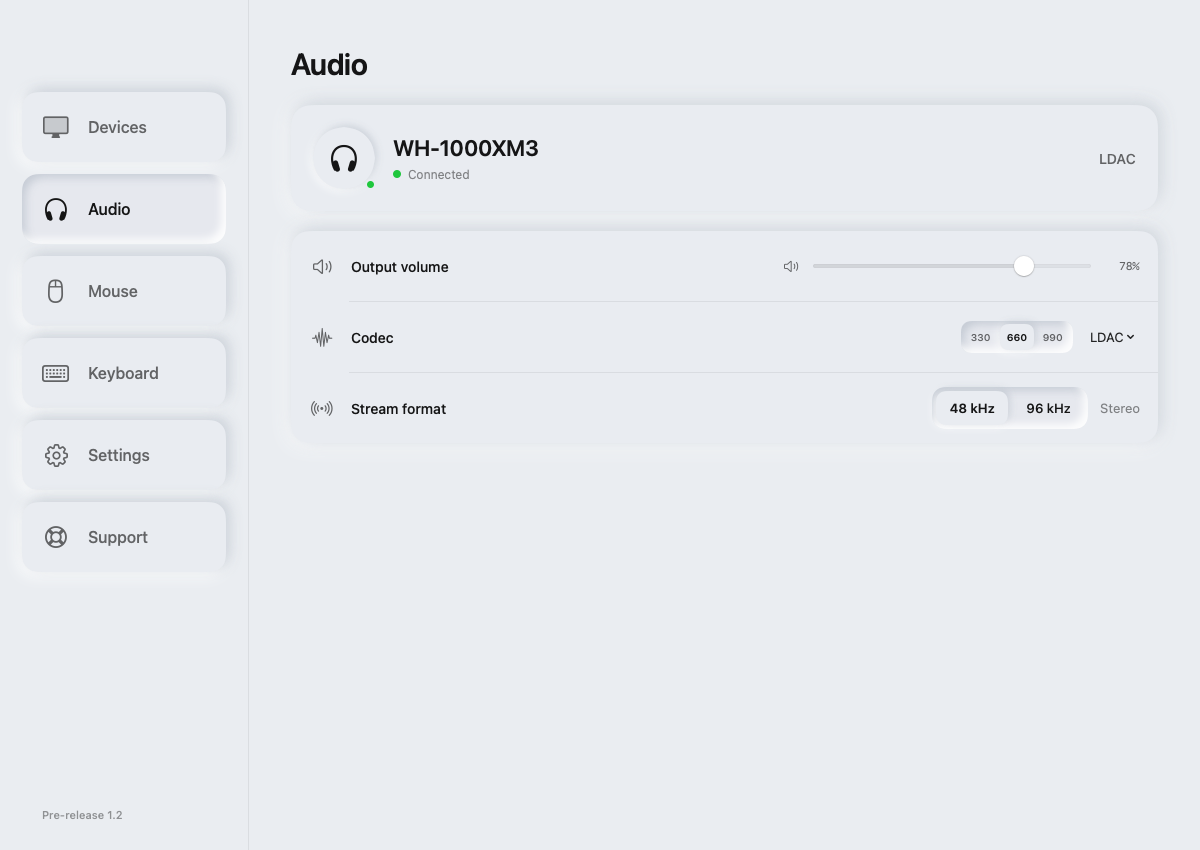Choose the 96 kHz stream format
This screenshot has width=1200, height=850.
(x=1048, y=409)
